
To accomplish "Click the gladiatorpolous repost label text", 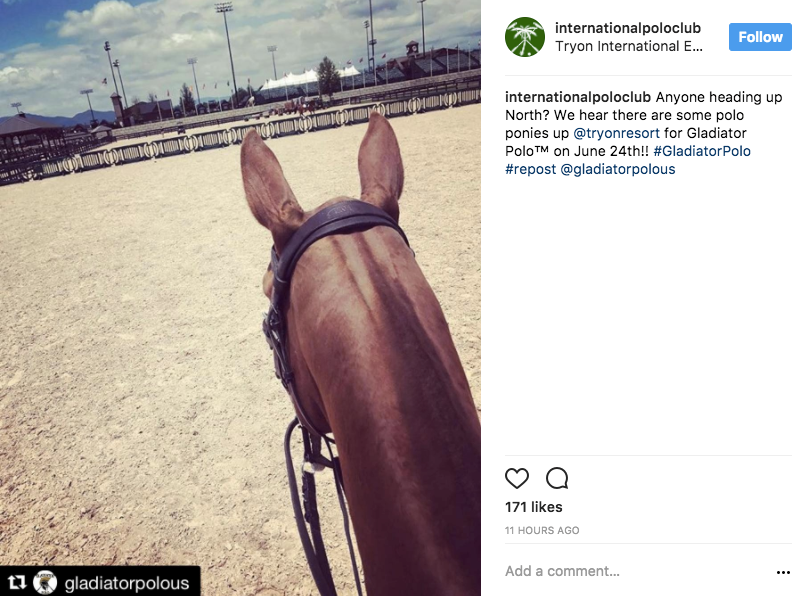I will point(126,584).
